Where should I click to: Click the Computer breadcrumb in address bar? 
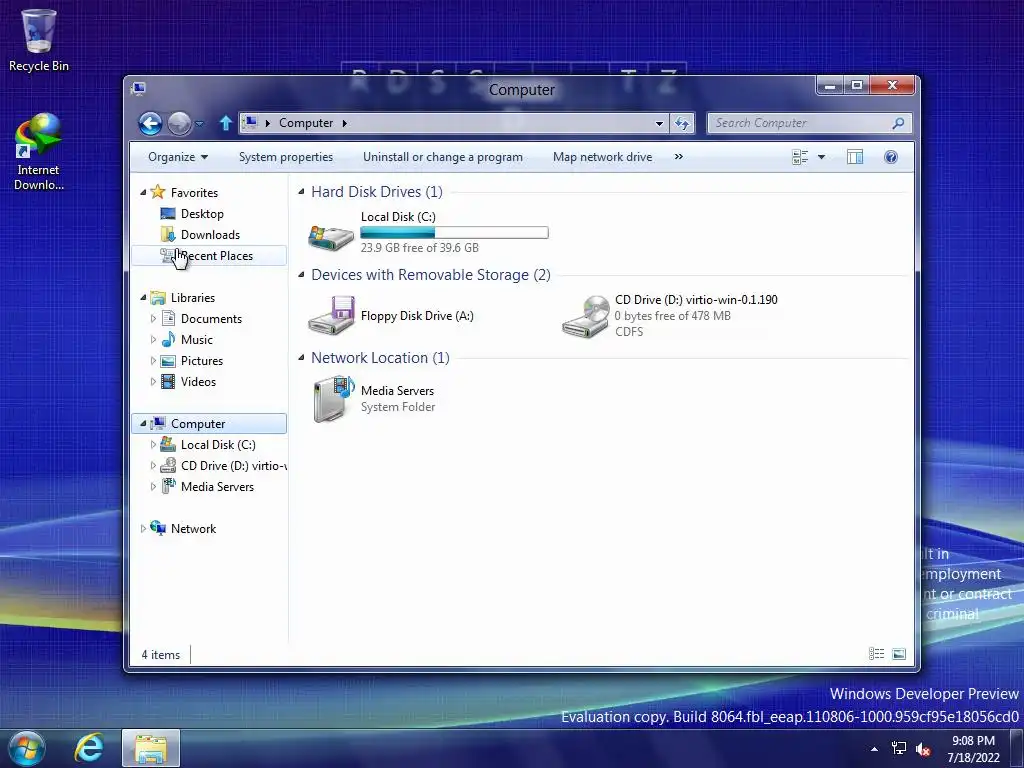[x=306, y=123]
